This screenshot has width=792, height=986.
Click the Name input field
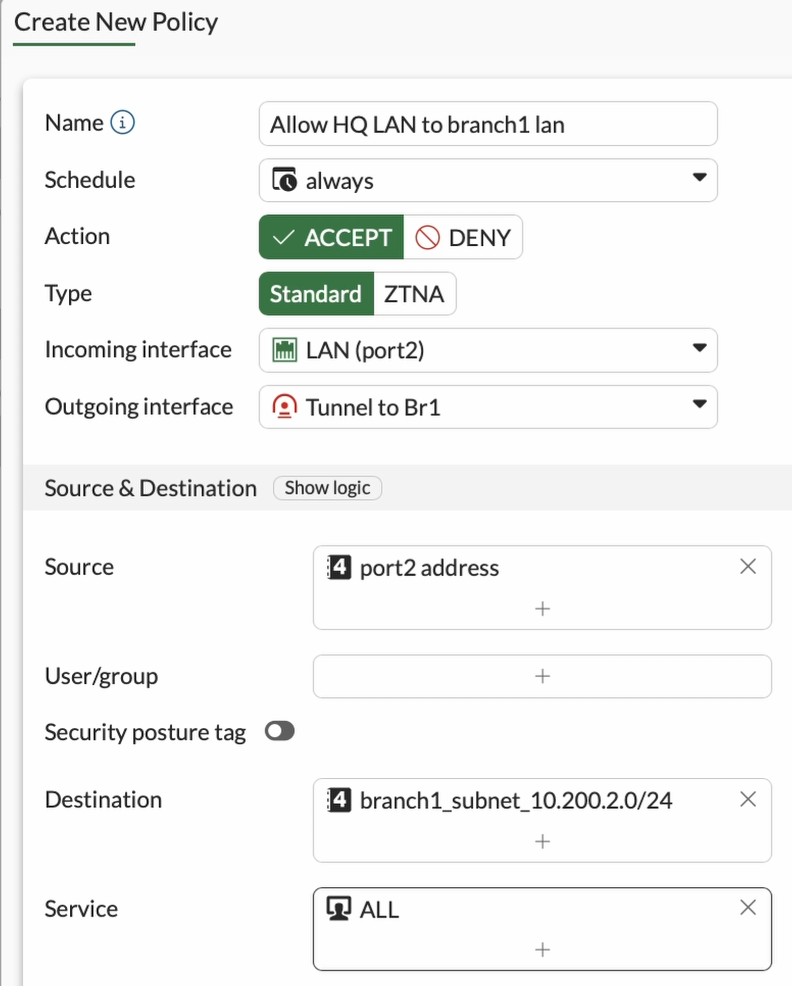click(x=488, y=124)
